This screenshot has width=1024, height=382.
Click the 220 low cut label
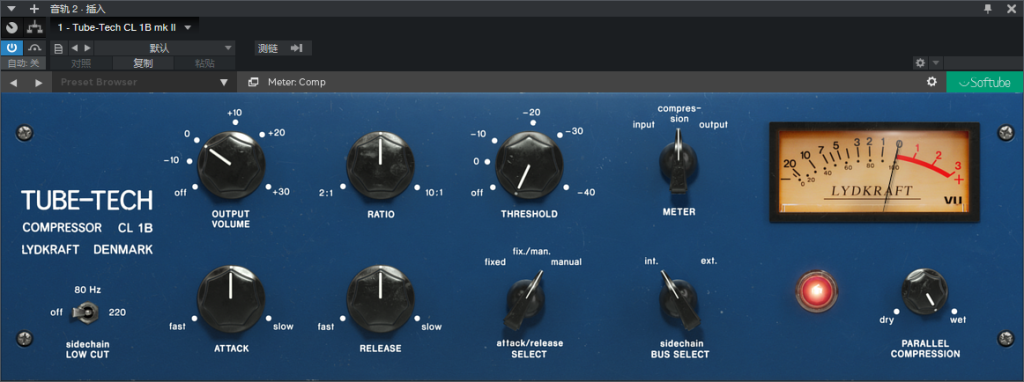(117, 312)
